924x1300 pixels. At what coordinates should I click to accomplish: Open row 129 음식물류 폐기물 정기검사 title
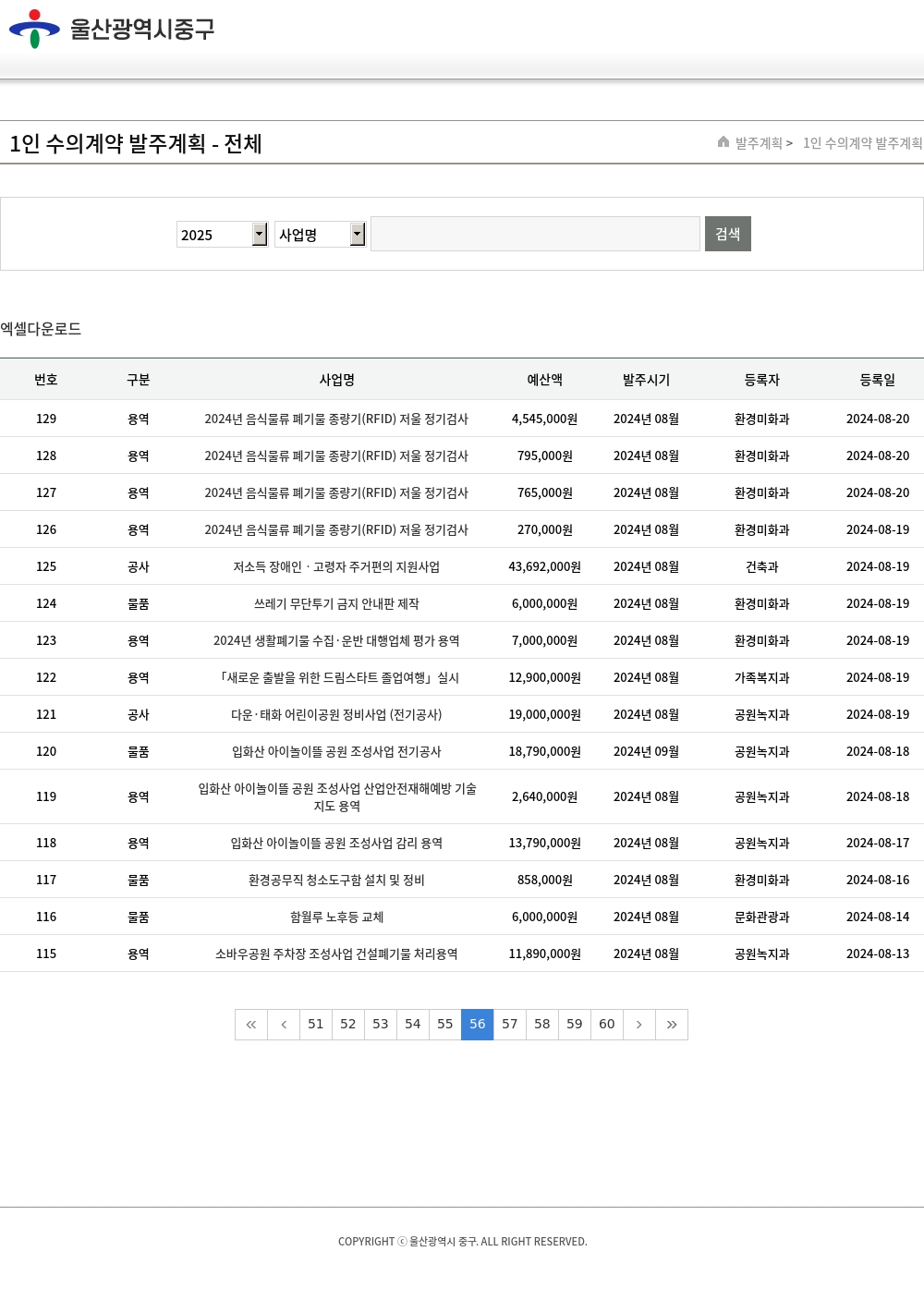tap(336, 419)
